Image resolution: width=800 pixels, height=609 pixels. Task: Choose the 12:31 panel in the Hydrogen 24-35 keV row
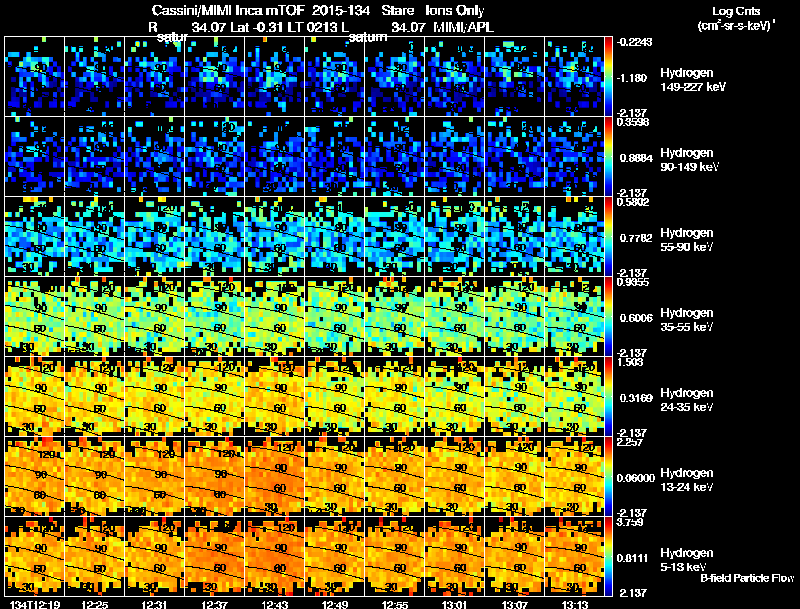tap(155, 396)
